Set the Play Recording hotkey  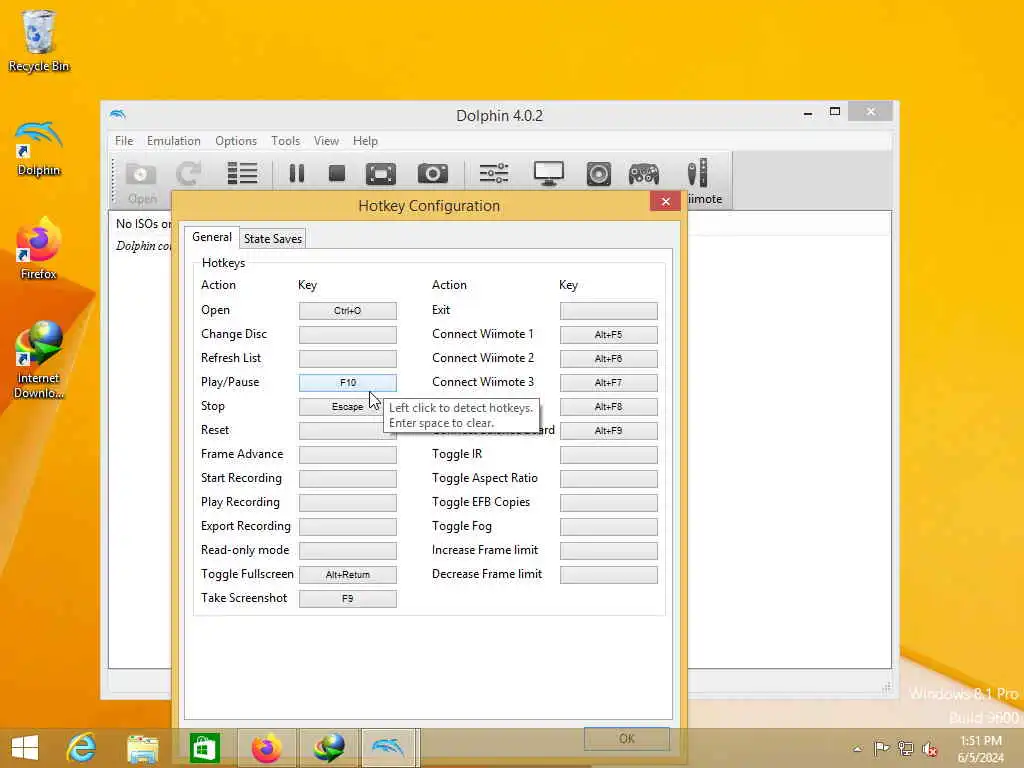(347, 503)
